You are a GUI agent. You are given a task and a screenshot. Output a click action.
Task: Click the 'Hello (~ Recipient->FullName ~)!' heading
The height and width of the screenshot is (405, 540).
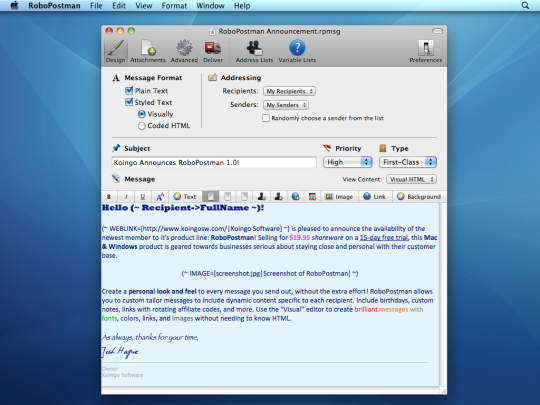(x=183, y=208)
